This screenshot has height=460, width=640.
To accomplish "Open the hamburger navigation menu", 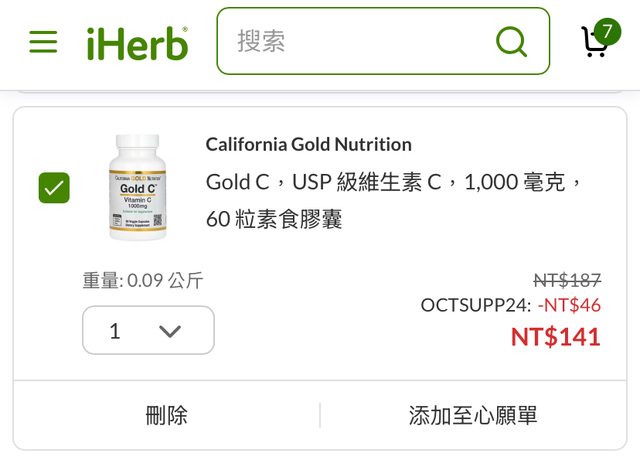I will click(x=43, y=42).
